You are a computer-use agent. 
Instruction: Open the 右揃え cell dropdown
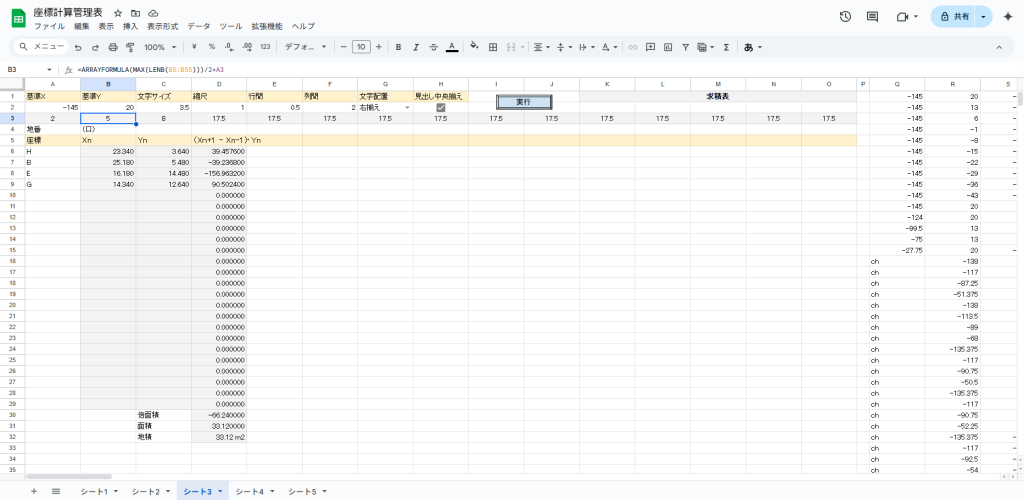(408, 107)
